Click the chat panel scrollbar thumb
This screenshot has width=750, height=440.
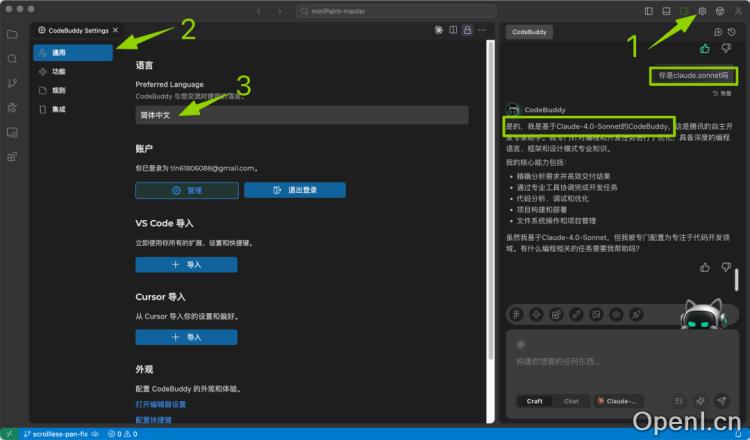pyautogui.click(x=737, y=280)
